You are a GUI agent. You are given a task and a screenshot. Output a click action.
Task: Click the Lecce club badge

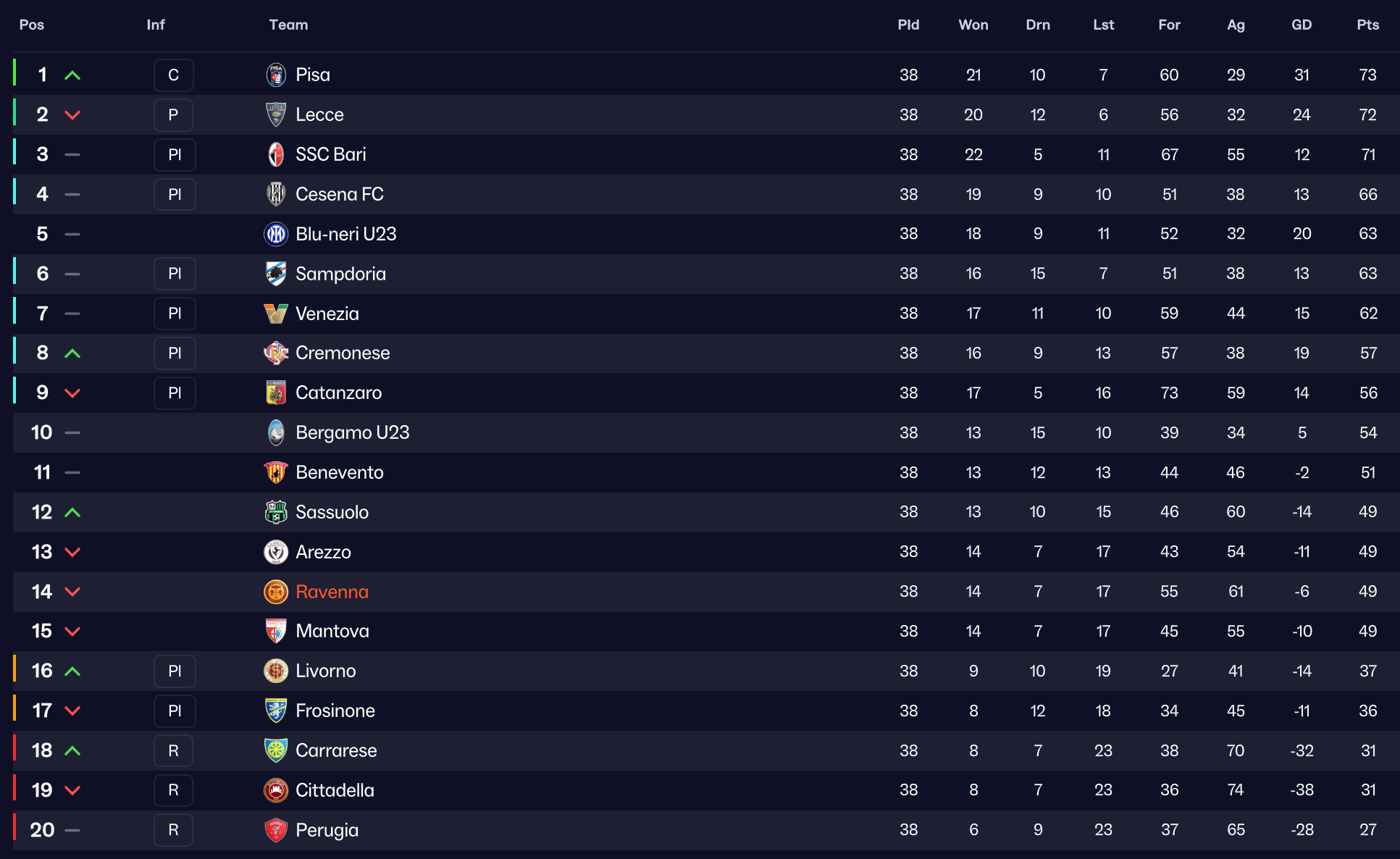click(276, 114)
